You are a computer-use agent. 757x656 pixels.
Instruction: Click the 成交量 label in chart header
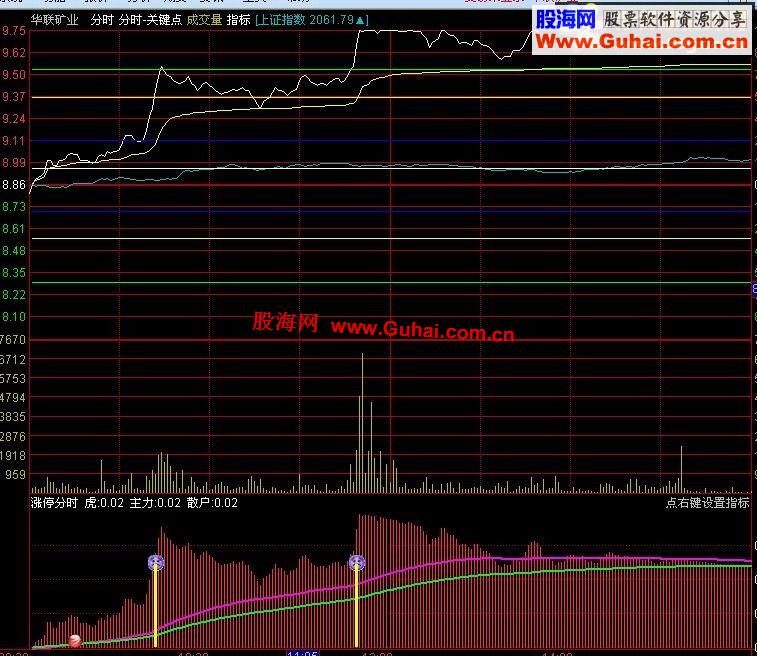204,20
